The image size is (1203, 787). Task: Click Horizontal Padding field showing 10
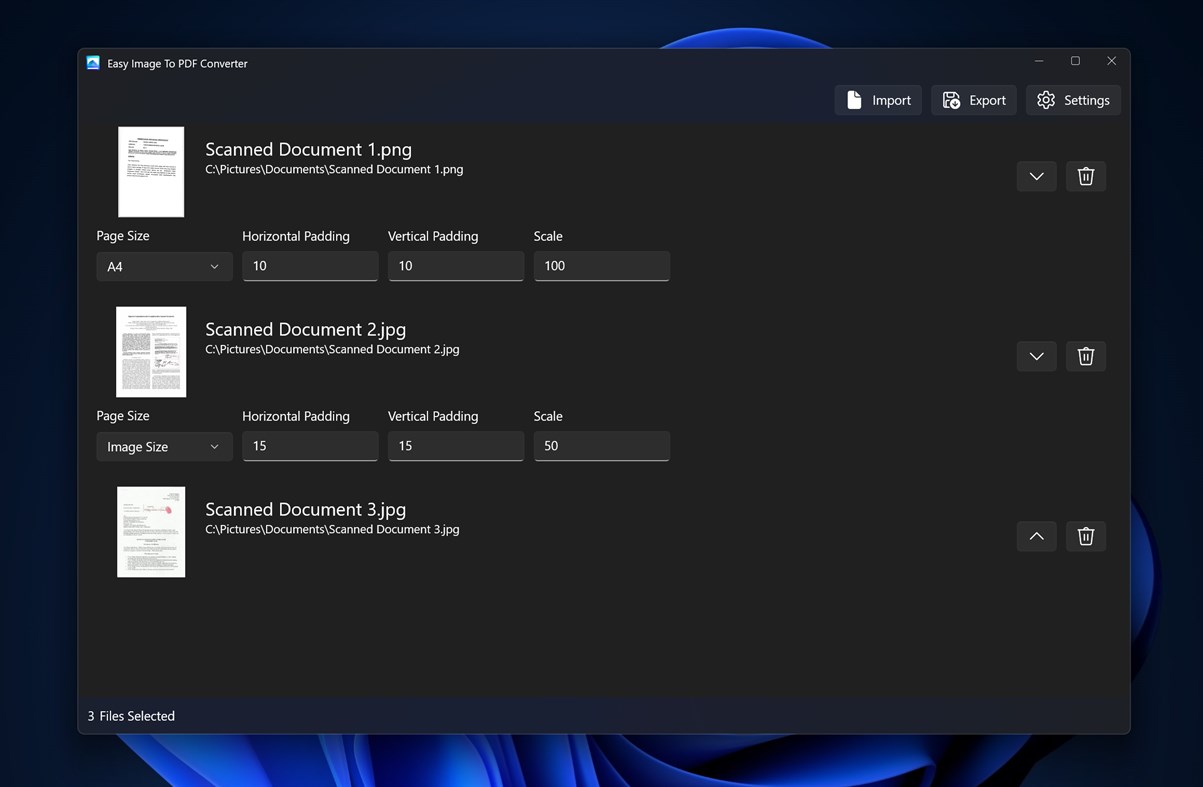pyautogui.click(x=310, y=266)
